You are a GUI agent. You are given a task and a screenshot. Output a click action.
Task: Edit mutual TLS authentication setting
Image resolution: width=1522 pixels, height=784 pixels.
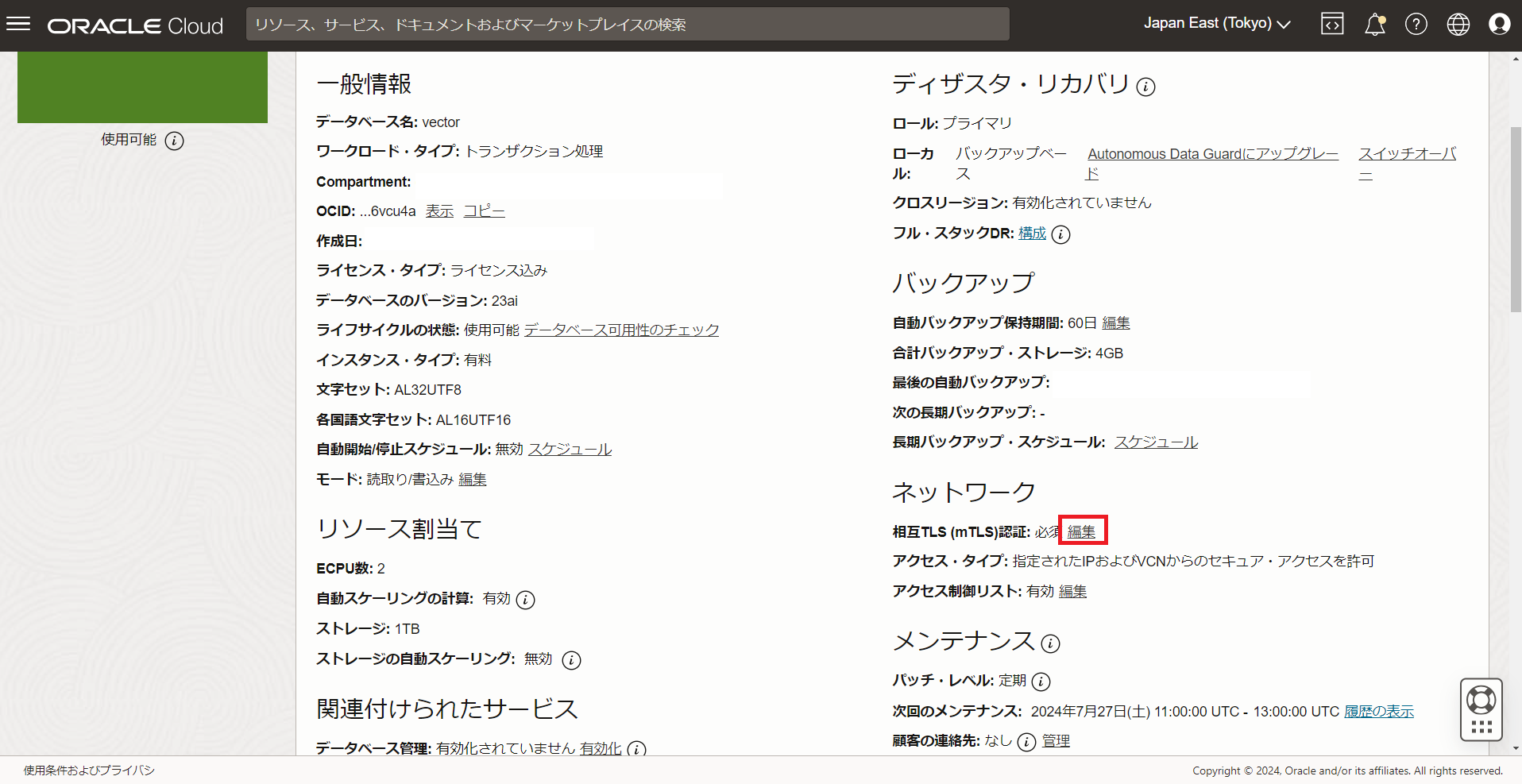coord(1081,531)
